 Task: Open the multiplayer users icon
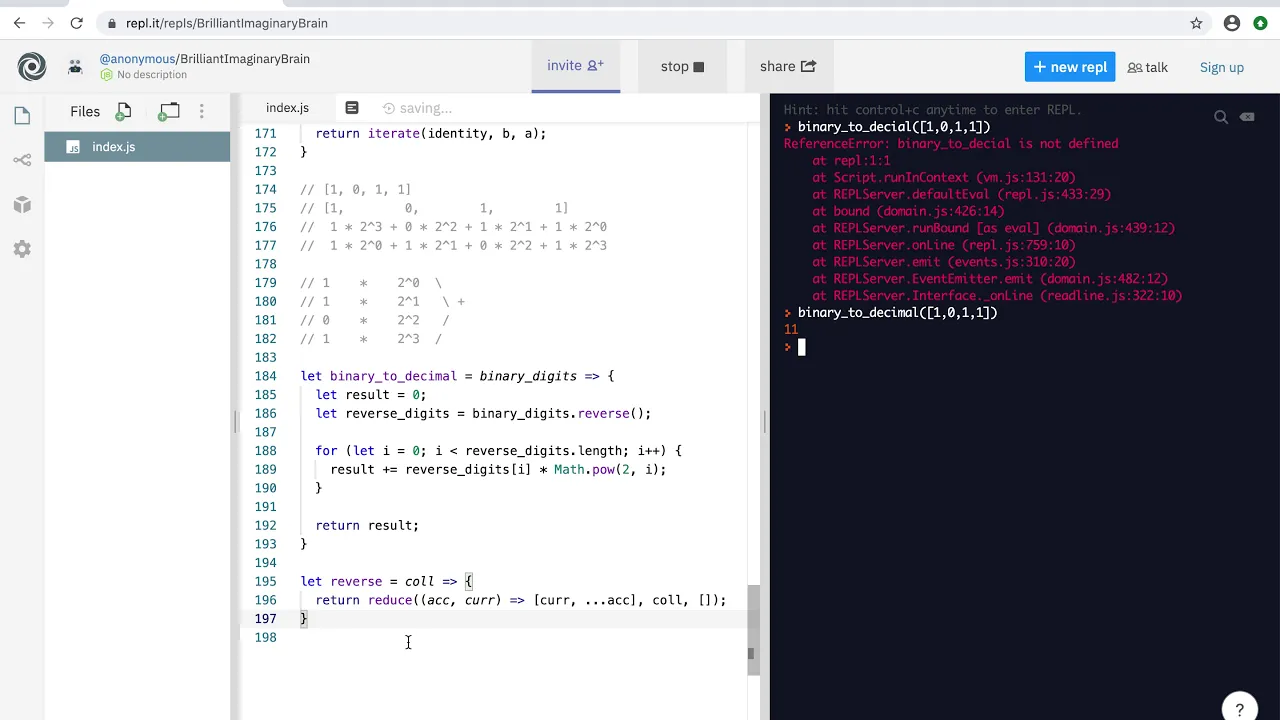click(75, 67)
